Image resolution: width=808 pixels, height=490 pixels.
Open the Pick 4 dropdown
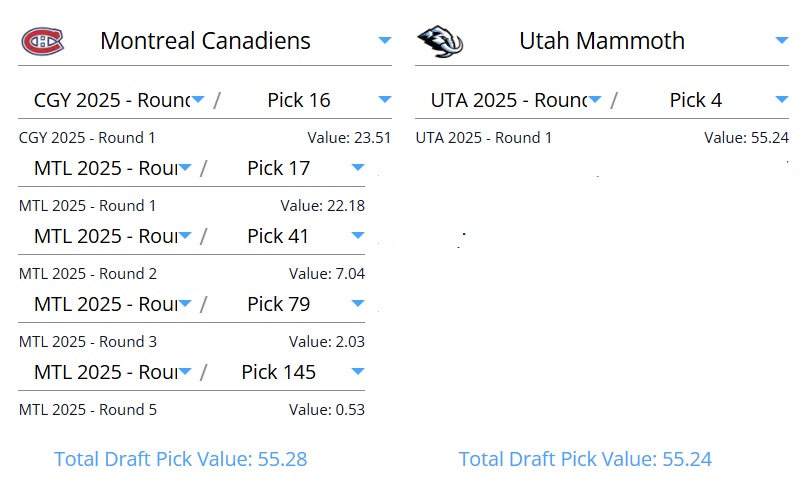[782, 100]
